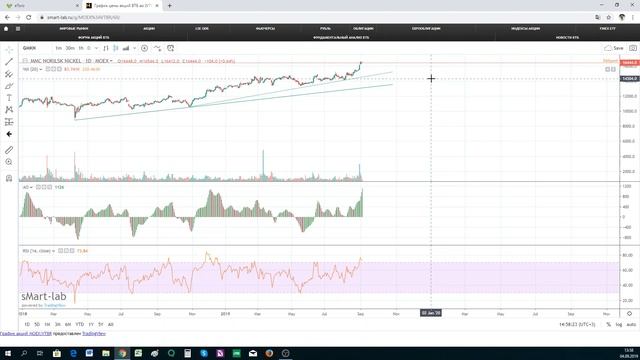Select the candlestick chart style icon

click(x=116, y=48)
